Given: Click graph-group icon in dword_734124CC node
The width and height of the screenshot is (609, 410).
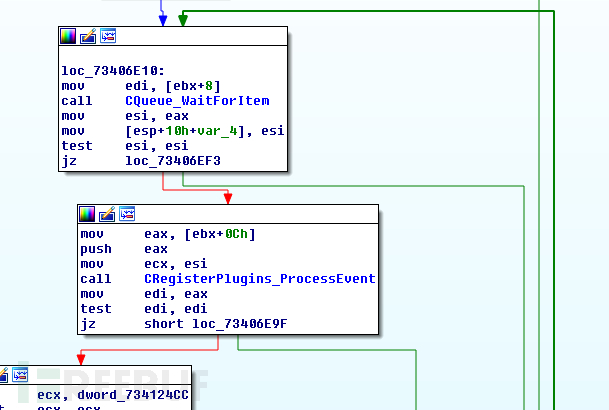Looking at the screenshot, I should pos(20,375).
